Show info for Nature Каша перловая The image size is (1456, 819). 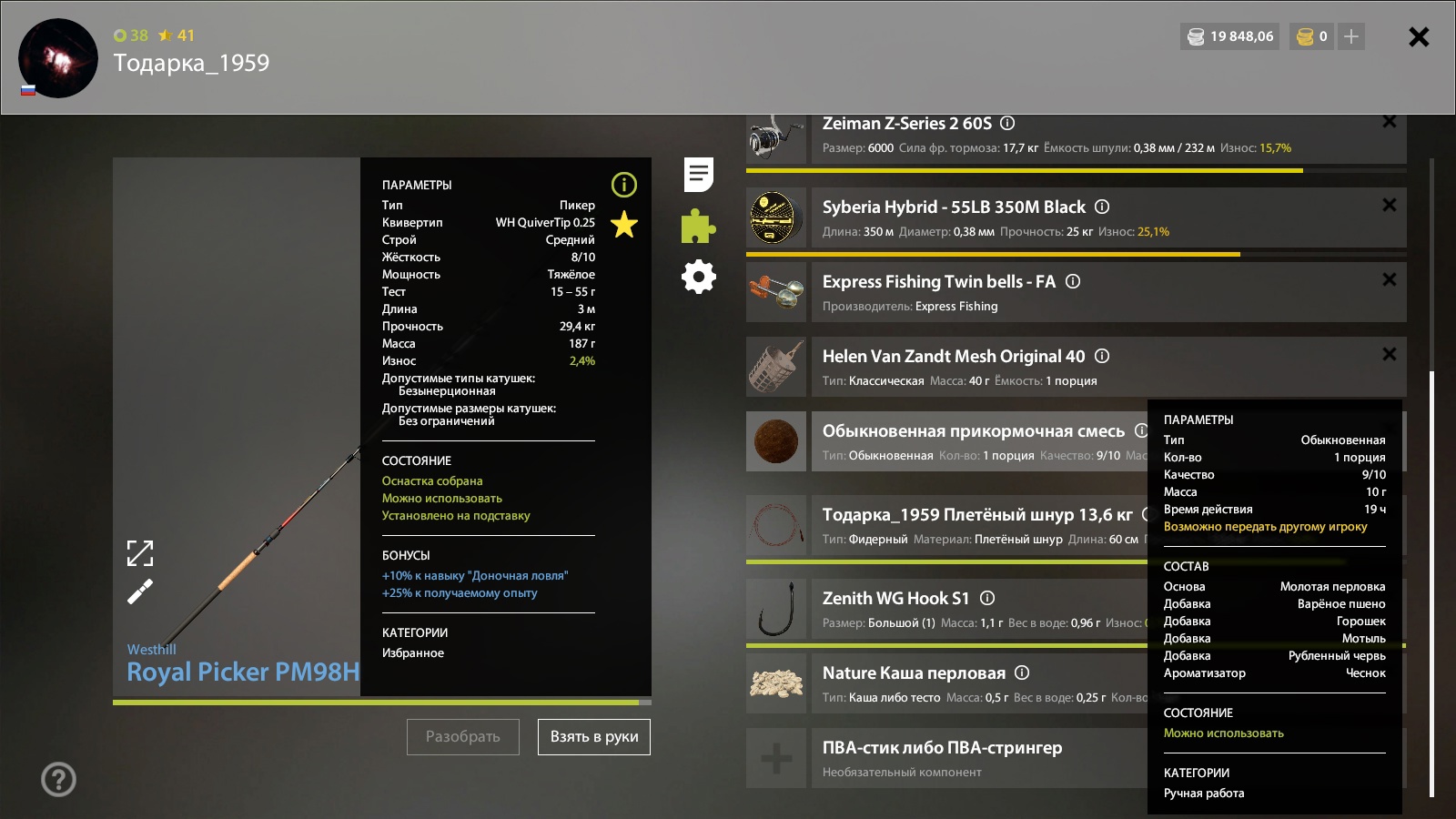pos(1022,672)
